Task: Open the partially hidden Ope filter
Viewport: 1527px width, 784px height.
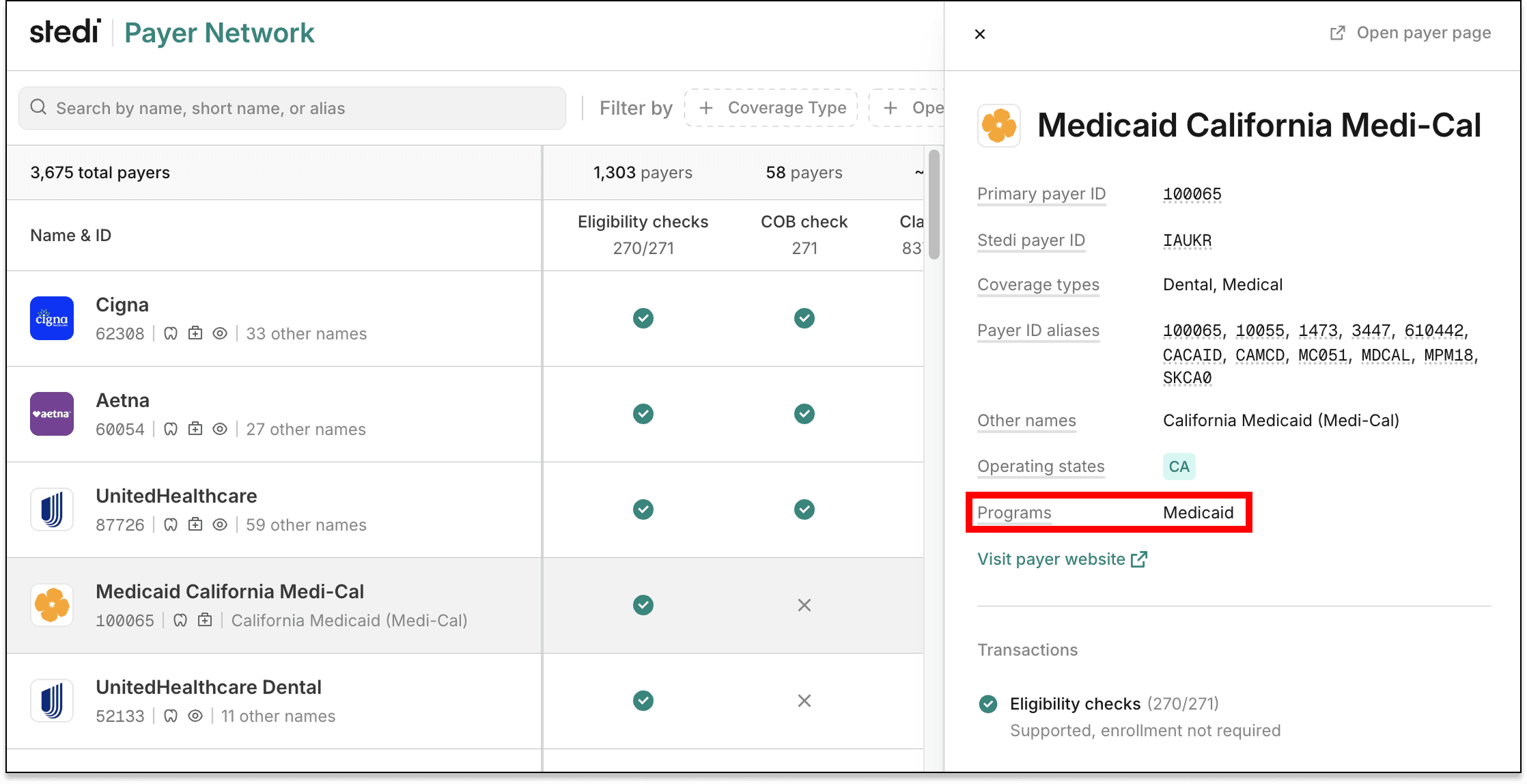Action: tap(907, 108)
